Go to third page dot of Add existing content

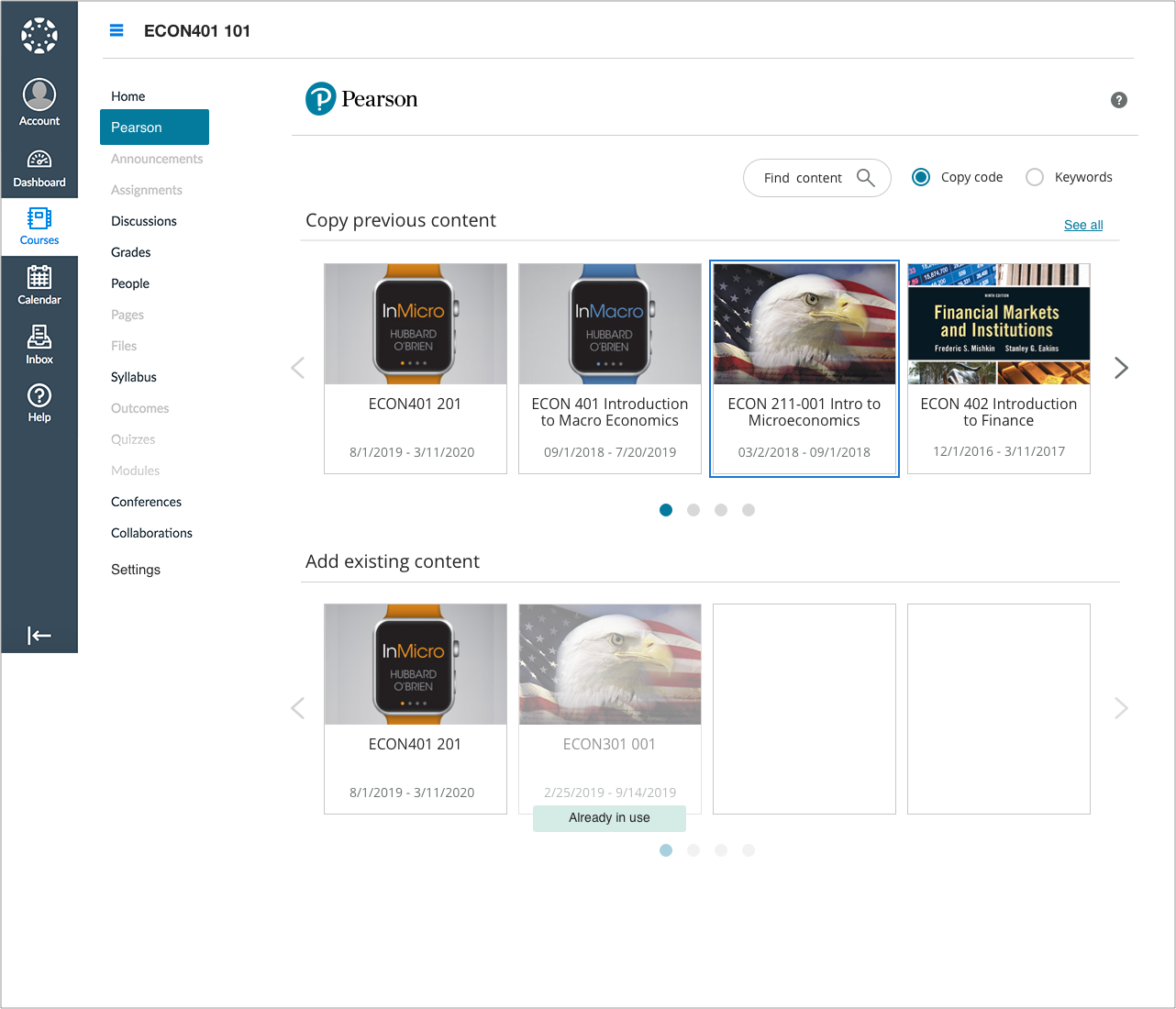(721, 850)
